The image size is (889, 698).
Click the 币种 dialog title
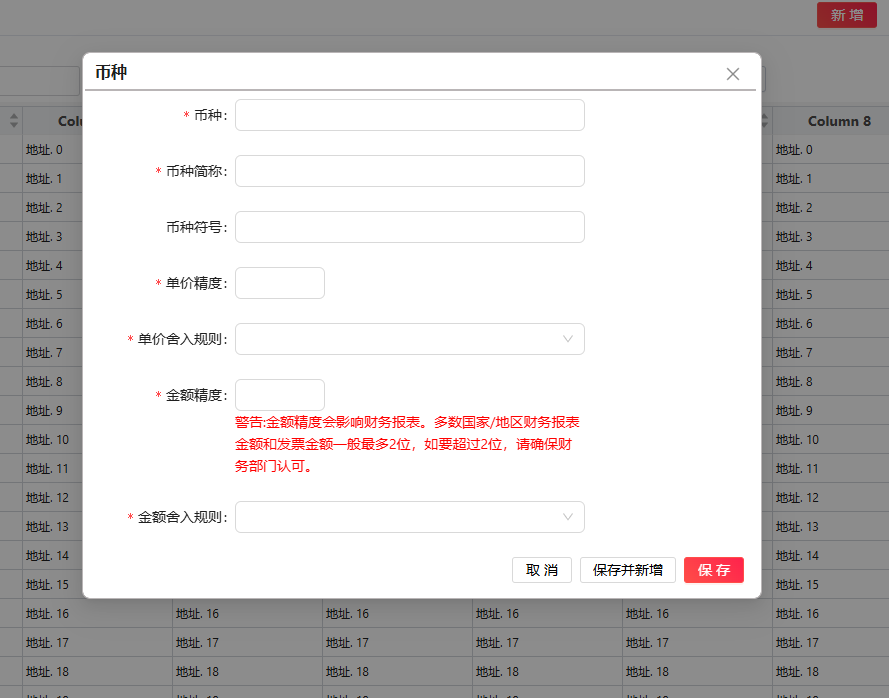coord(111,73)
